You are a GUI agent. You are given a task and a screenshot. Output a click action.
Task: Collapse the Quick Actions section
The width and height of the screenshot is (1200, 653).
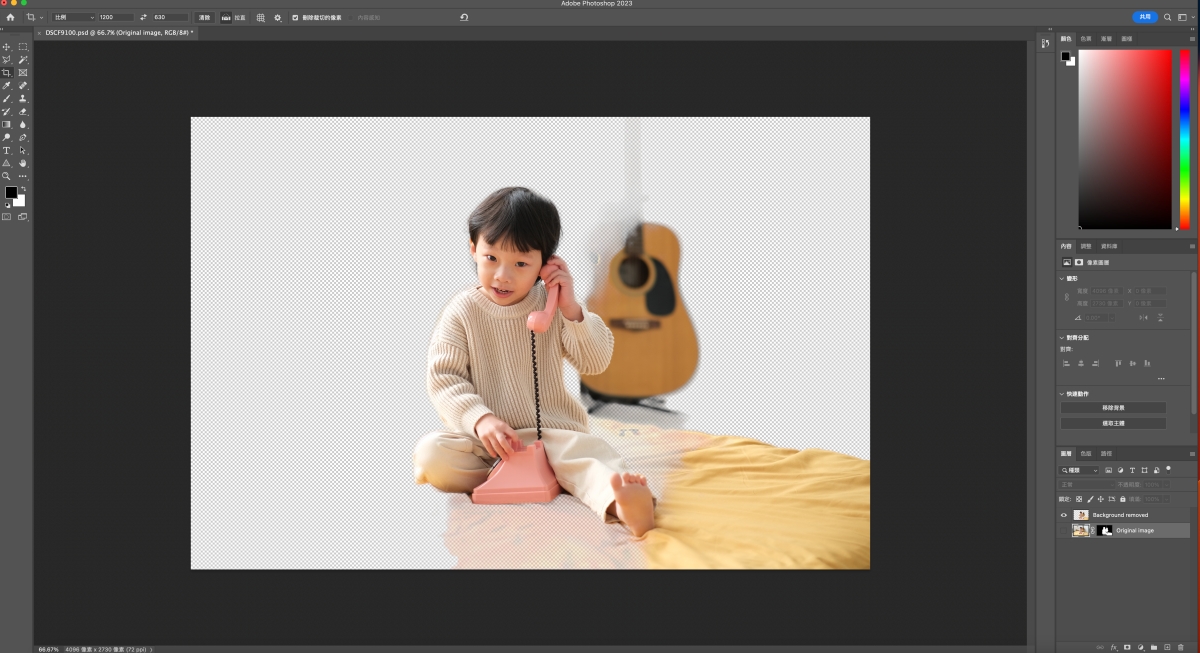[1062, 394]
